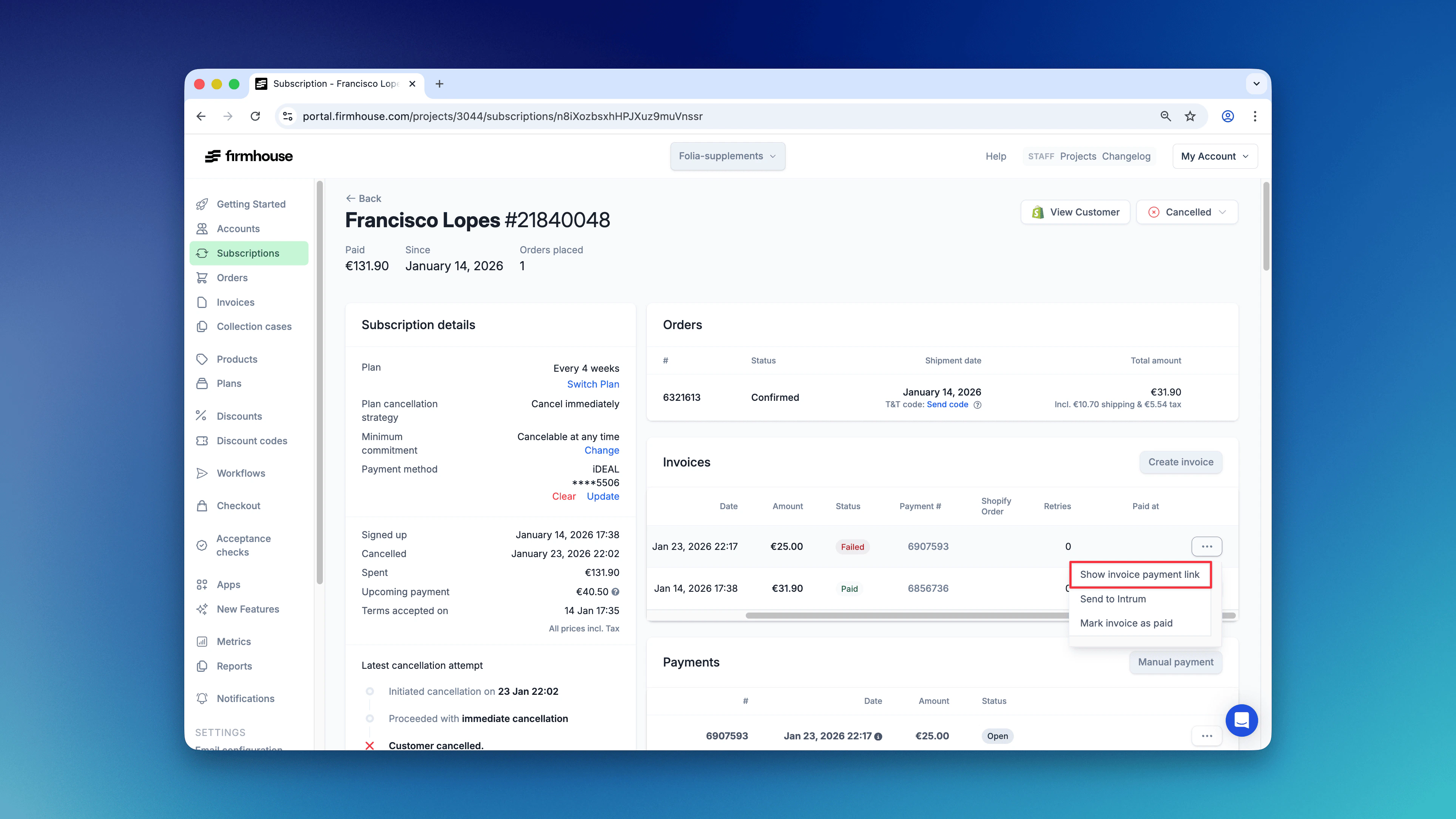Open the Metrics chart icon

pos(203,641)
